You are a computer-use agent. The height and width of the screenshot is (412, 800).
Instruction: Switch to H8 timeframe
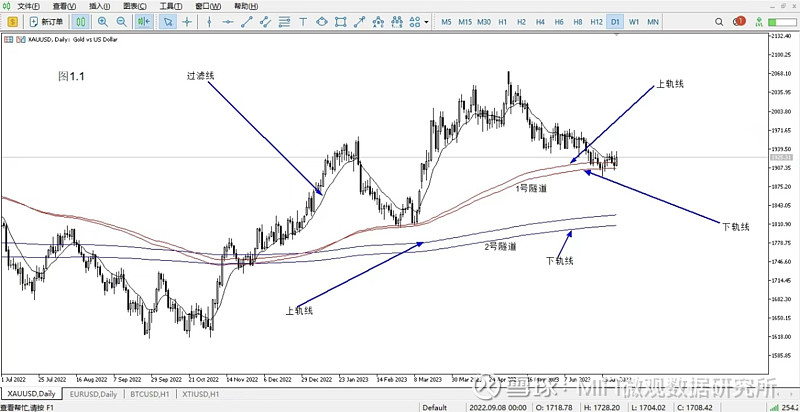578,22
